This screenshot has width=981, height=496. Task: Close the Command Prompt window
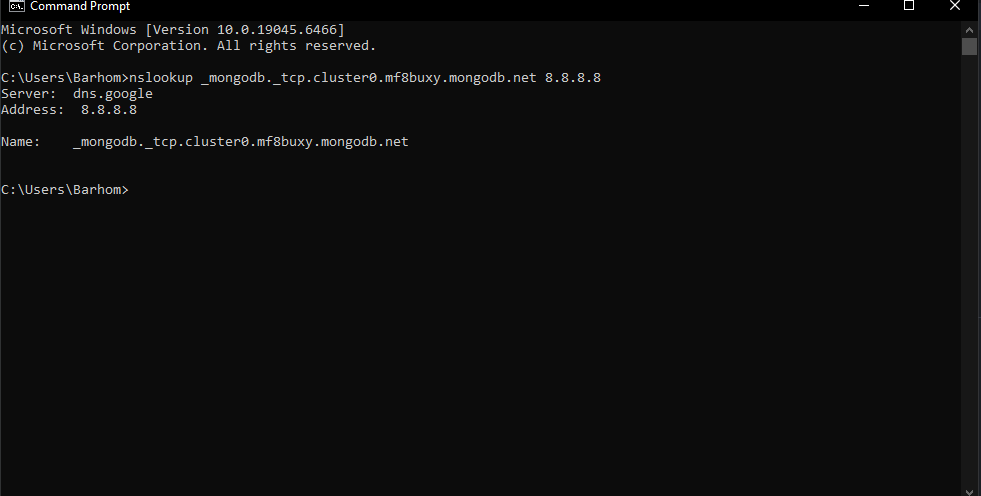pyautogui.click(x=954, y=6)
